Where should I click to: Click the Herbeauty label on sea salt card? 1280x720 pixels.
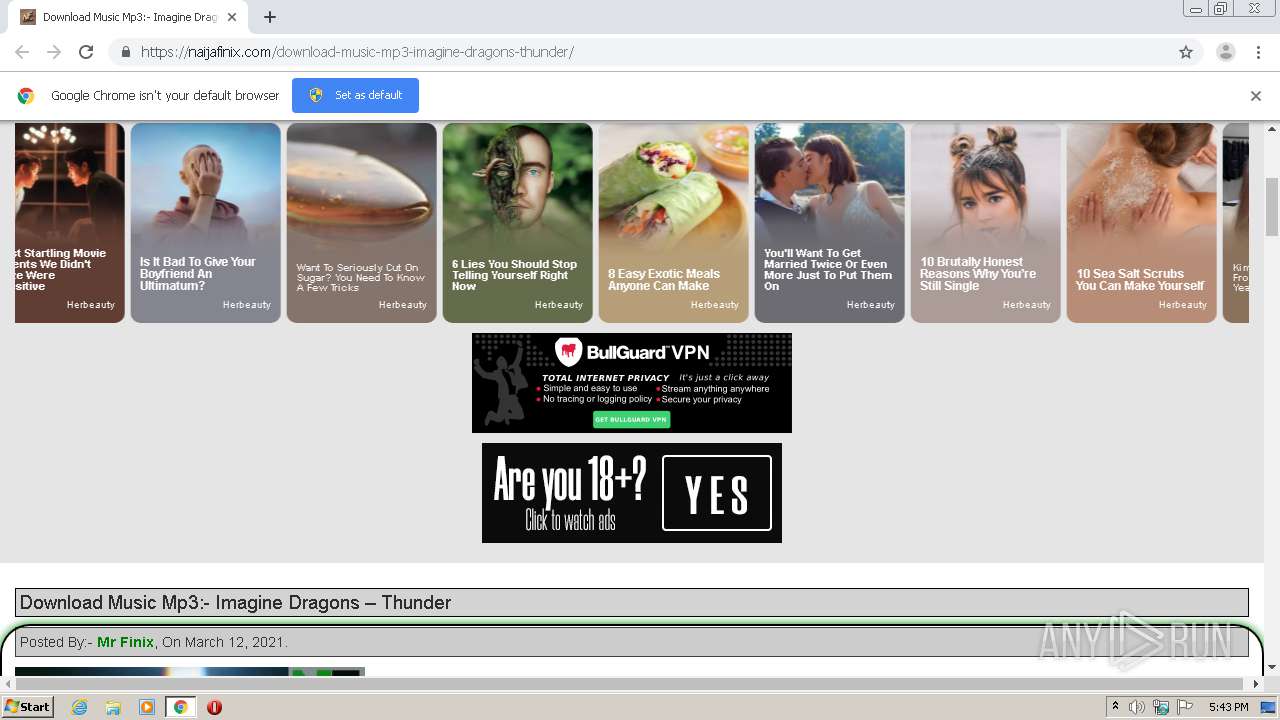pos(1183,305)
